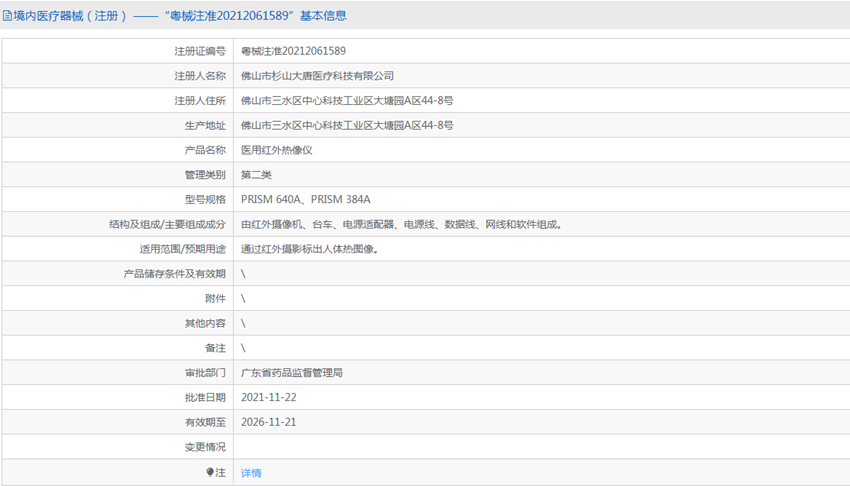This screenshot has height=486, width=850.
Task: Select the 第二类 management category value
Action: click(256, 174)
